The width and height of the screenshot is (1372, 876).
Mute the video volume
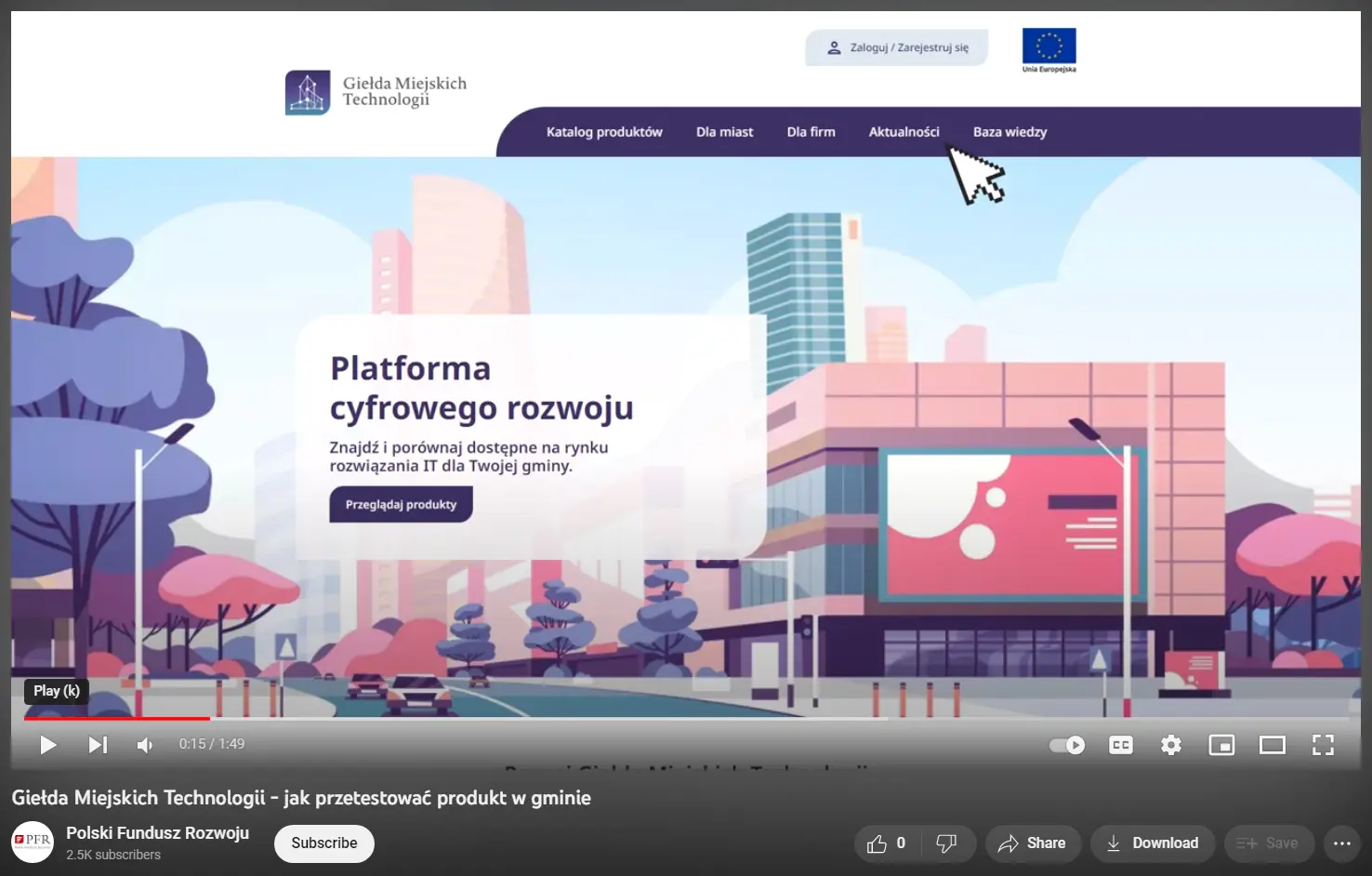coord(145,745)
